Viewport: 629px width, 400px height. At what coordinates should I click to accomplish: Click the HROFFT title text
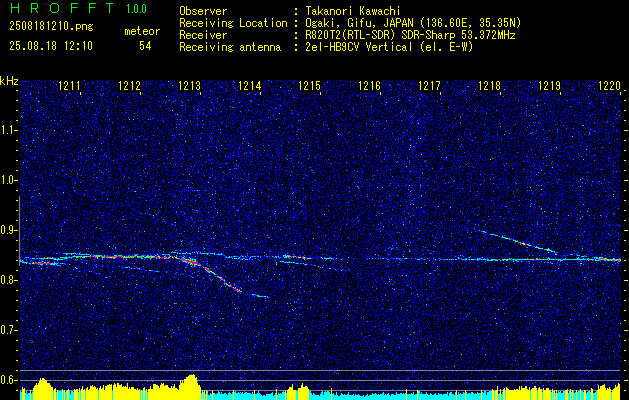pos(62,8)
